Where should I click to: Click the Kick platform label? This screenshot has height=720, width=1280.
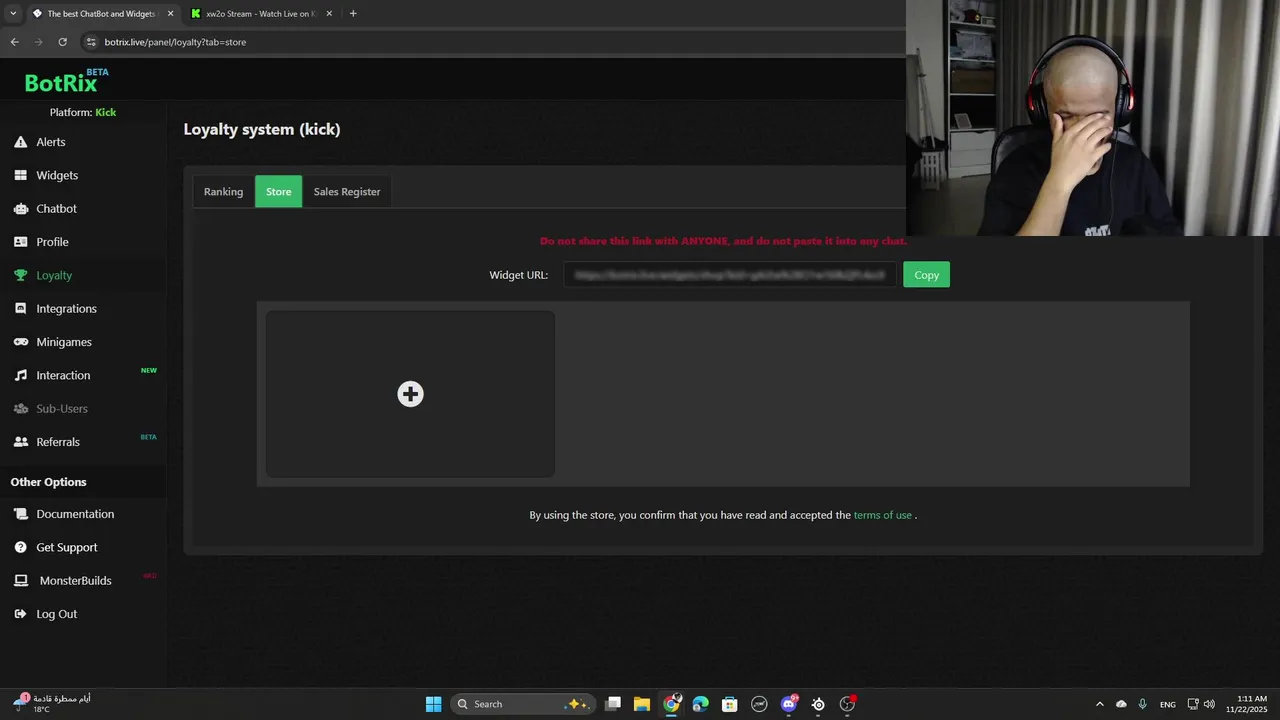[x=106, y=113]
